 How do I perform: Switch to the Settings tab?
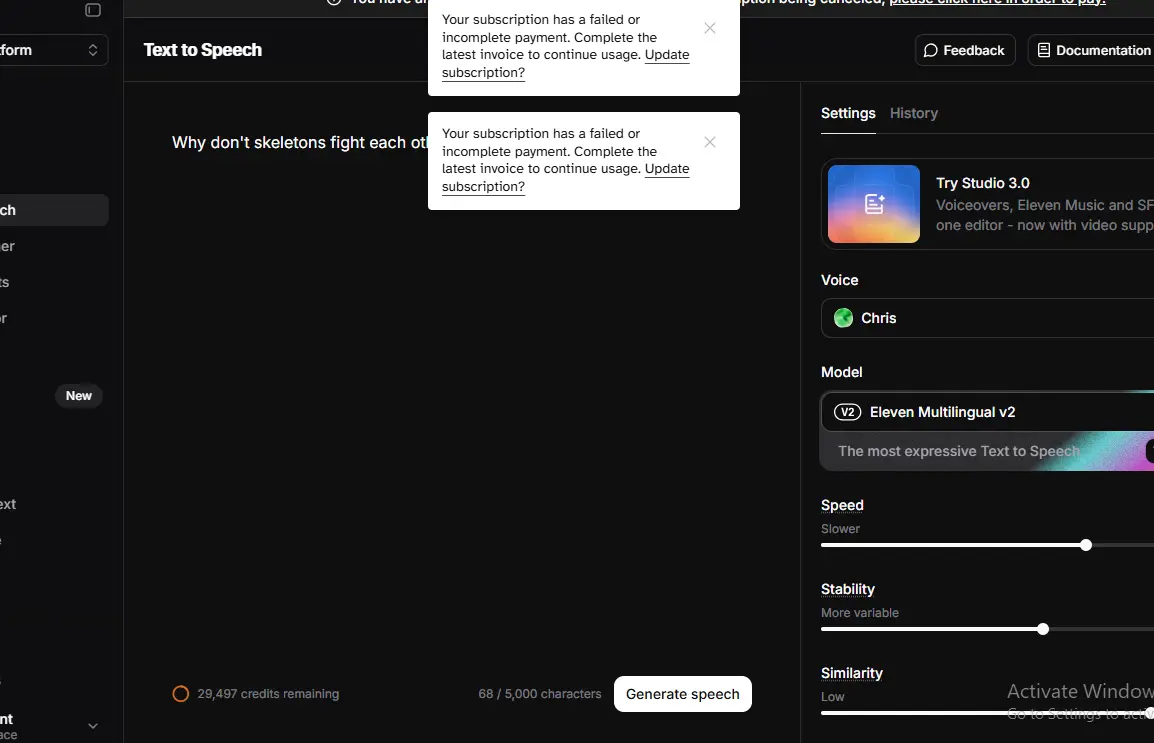(848, 113)
